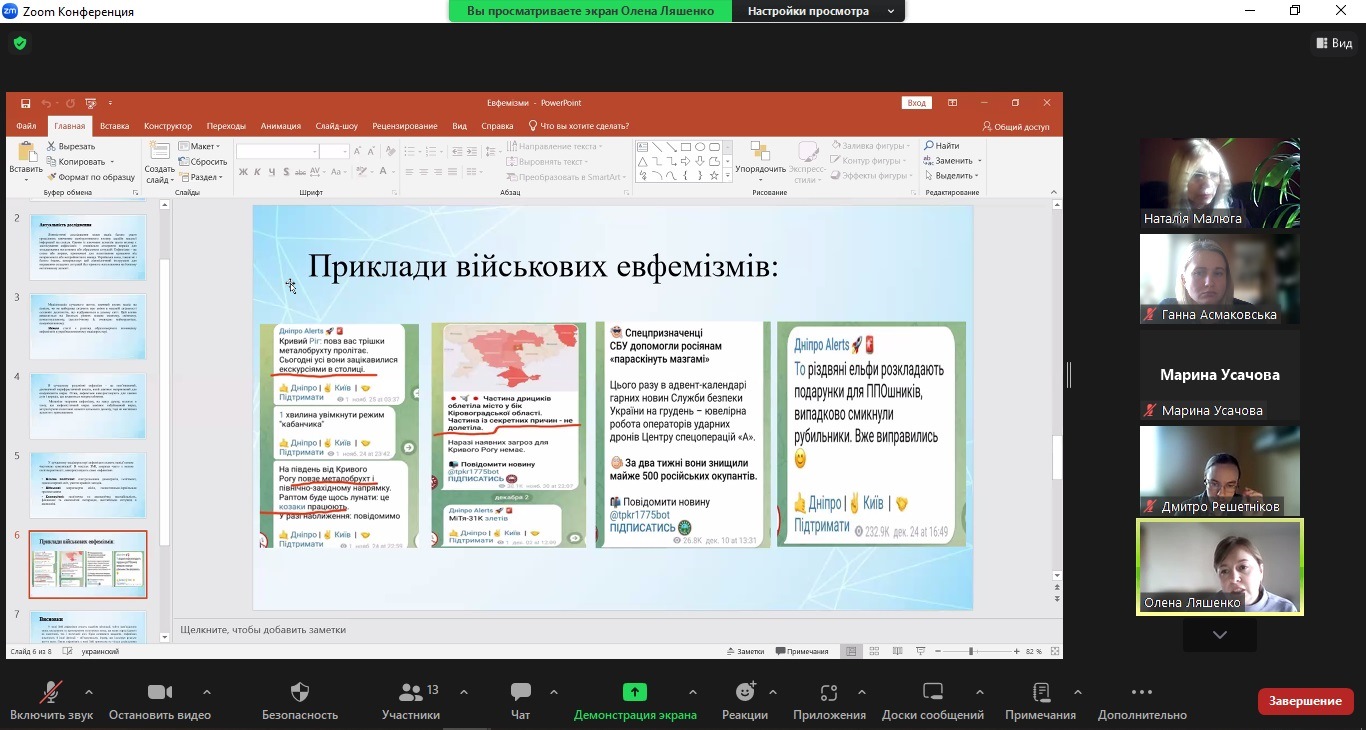1366x730 pixels.
Task: Open the Реакции emoji icon
Action: click(x=745, y=692)
